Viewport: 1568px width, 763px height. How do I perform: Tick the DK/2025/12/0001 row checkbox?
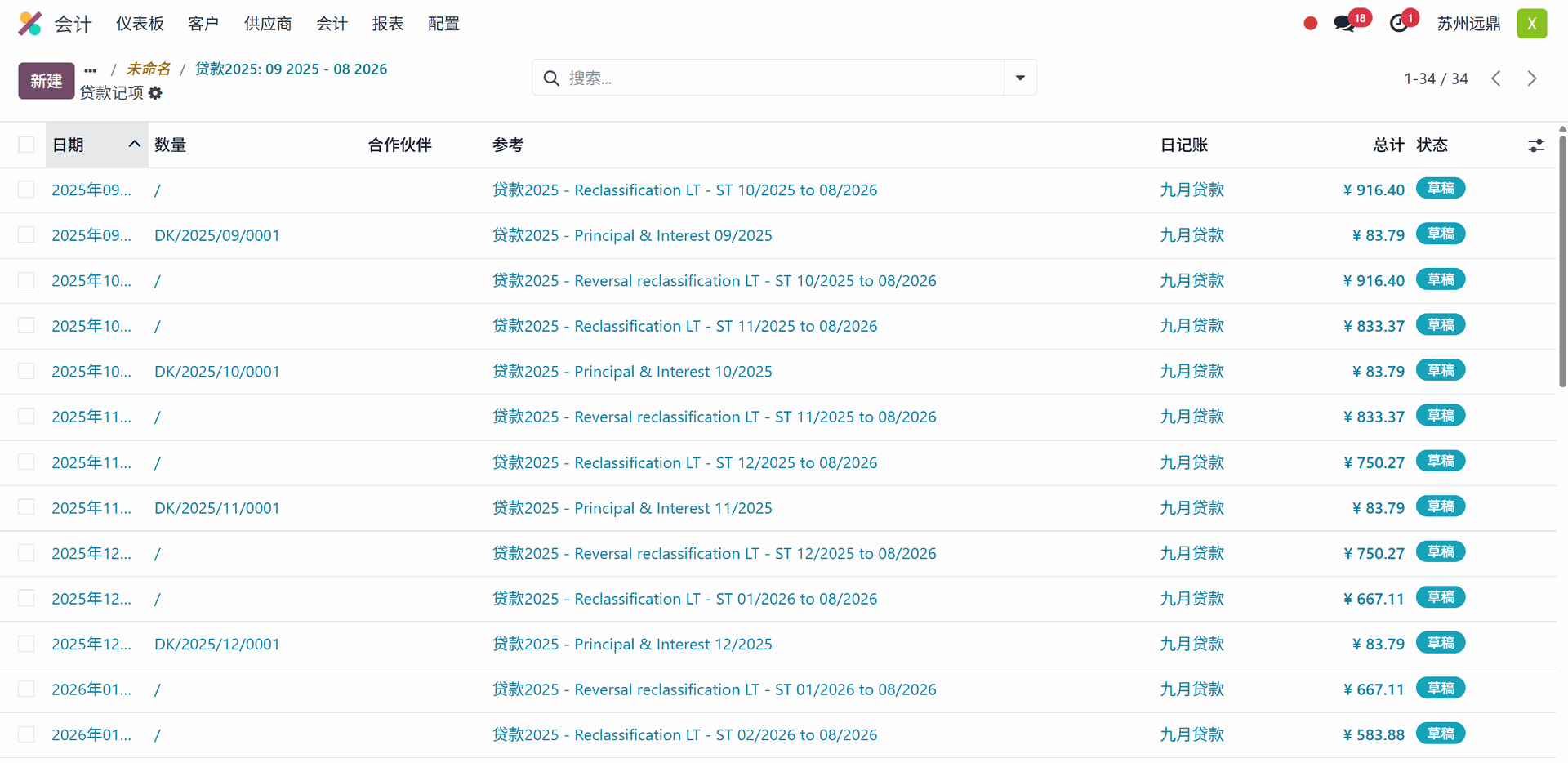27,644
